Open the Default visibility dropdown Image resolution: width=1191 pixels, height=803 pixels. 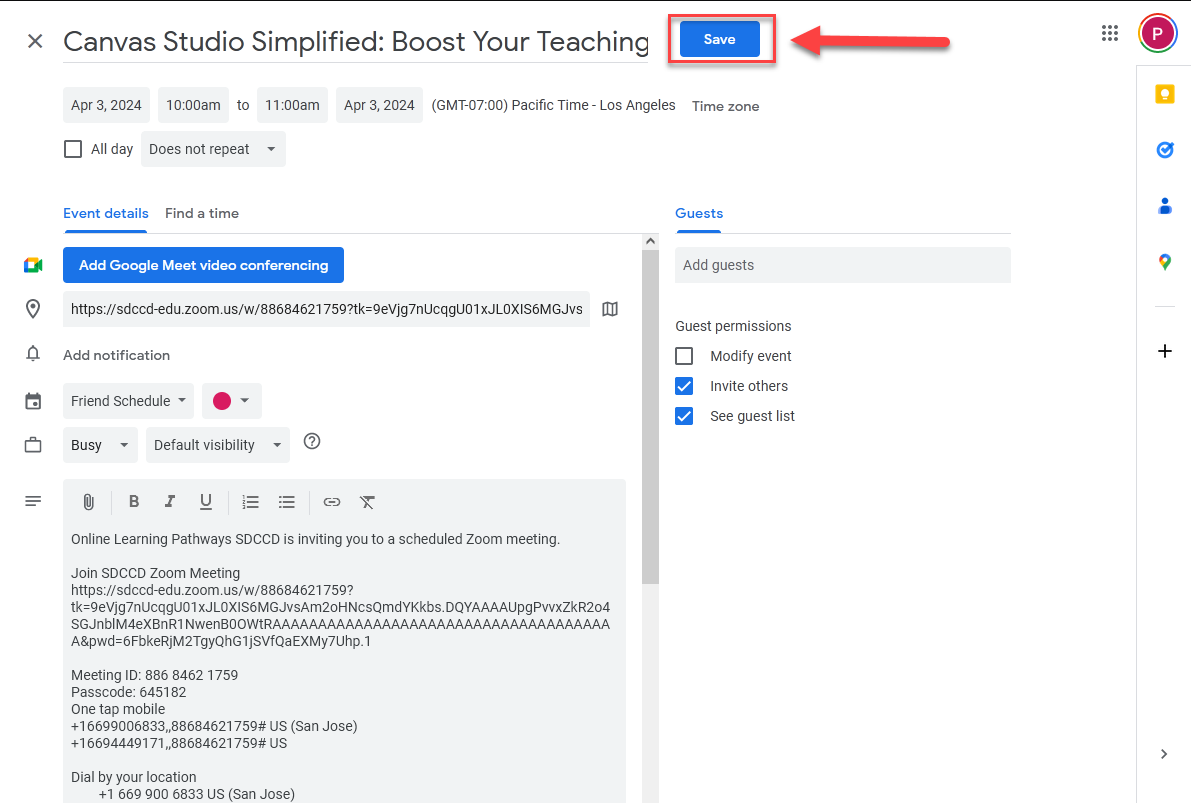(x=217, y=445)
